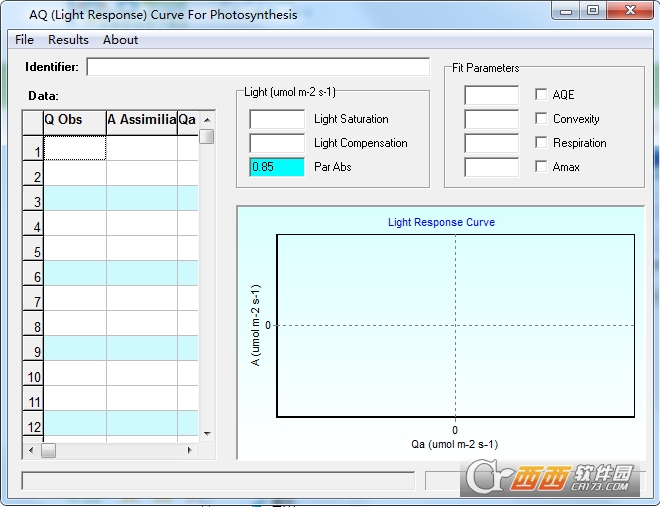Click the vertical scrollbar thumb
The width and height of the screenshot is (660, 507).
(x=207, y=136)
